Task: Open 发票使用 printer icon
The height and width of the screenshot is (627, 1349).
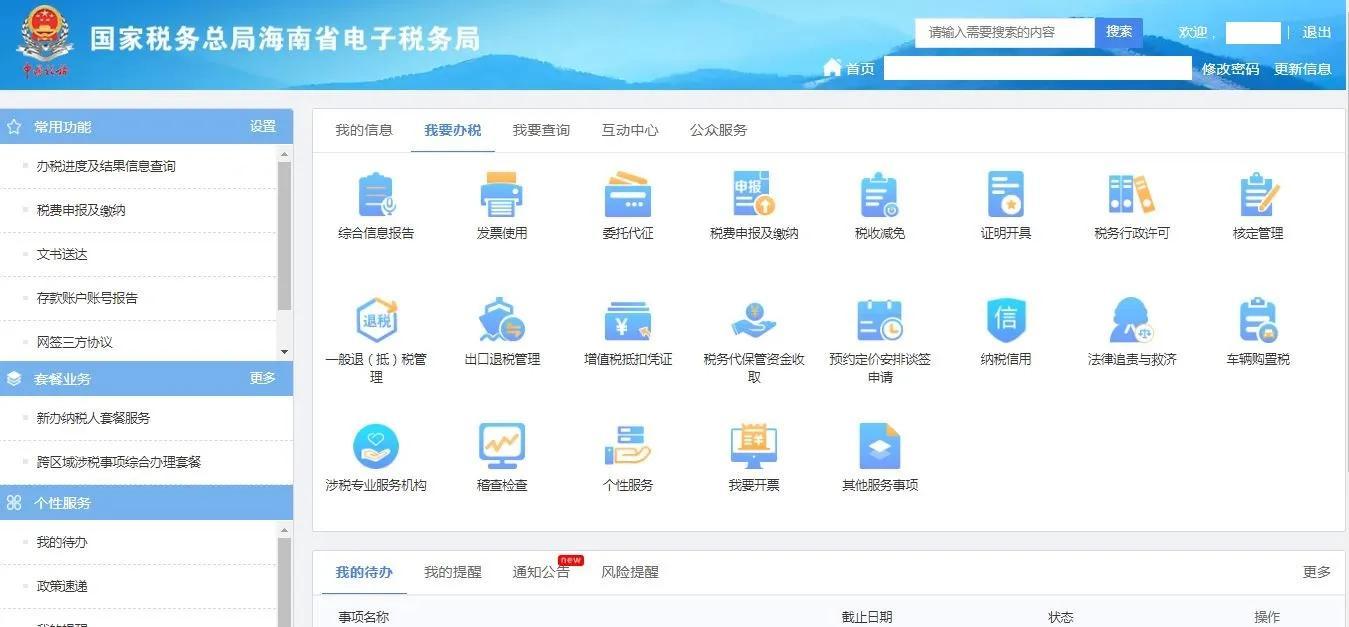Action: [x=502, y=195]
